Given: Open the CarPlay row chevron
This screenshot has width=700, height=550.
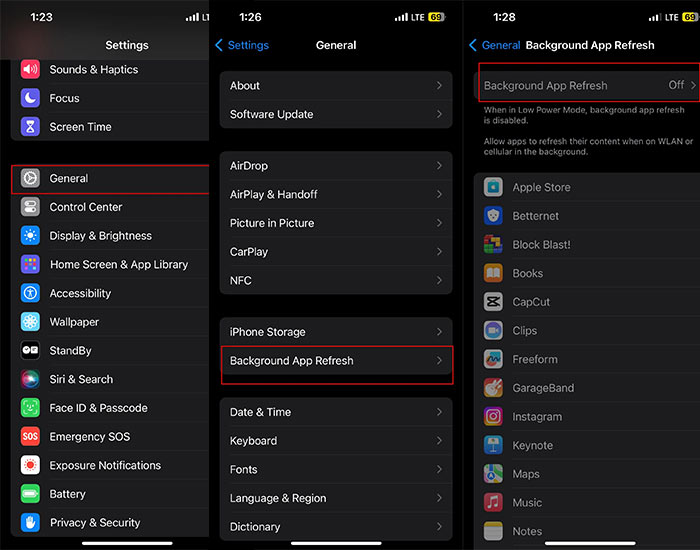Looking at the screenshot, I should point(439,251).
